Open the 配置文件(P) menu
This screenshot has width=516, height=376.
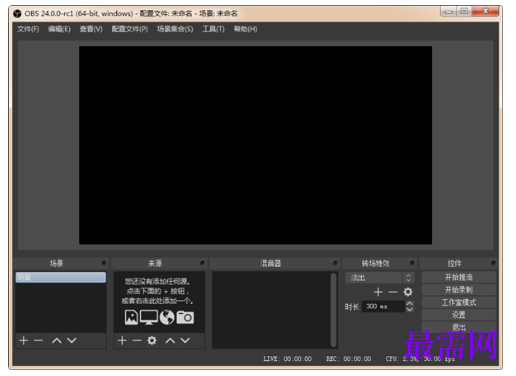tap(130, 29)
